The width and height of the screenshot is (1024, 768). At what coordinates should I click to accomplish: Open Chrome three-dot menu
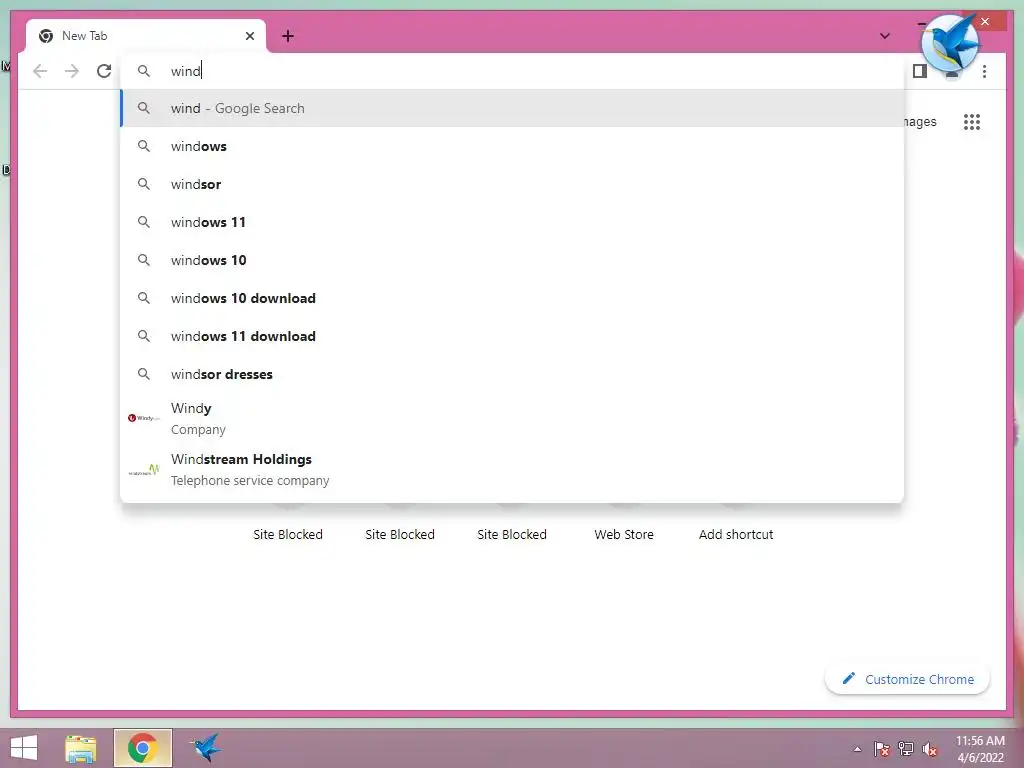pos(984,71)
